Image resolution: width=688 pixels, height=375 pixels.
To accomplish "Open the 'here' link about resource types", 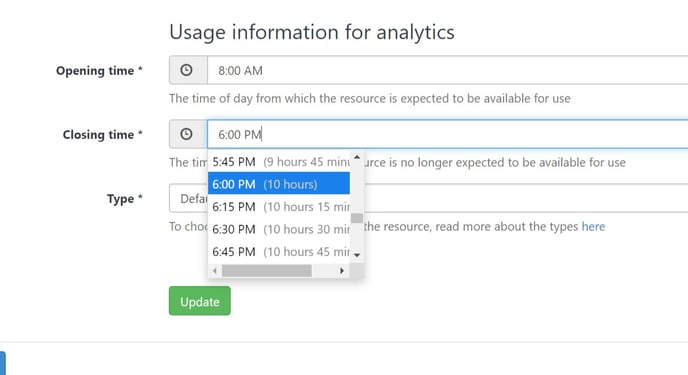I will coord(593,226).
